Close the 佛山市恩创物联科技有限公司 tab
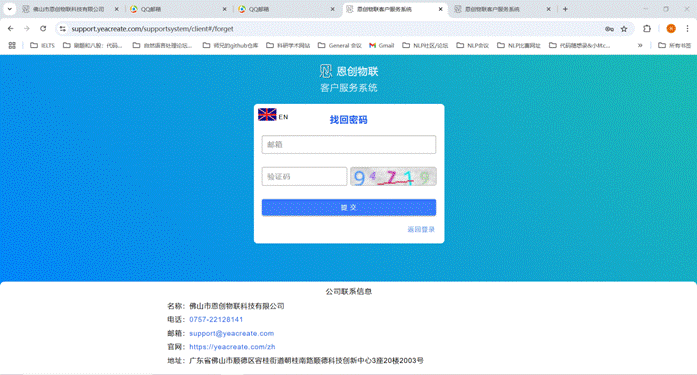Screen dimensions: 697x375 (x=116, y=9)
